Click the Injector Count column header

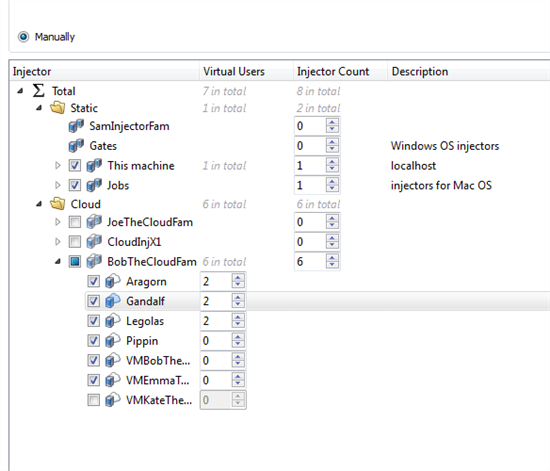340,72
